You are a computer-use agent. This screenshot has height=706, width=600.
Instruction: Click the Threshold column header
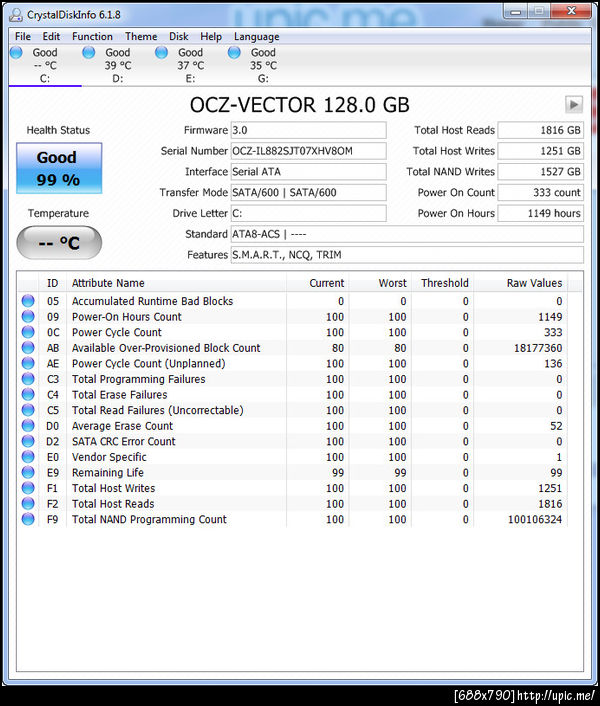coord(442,283)
